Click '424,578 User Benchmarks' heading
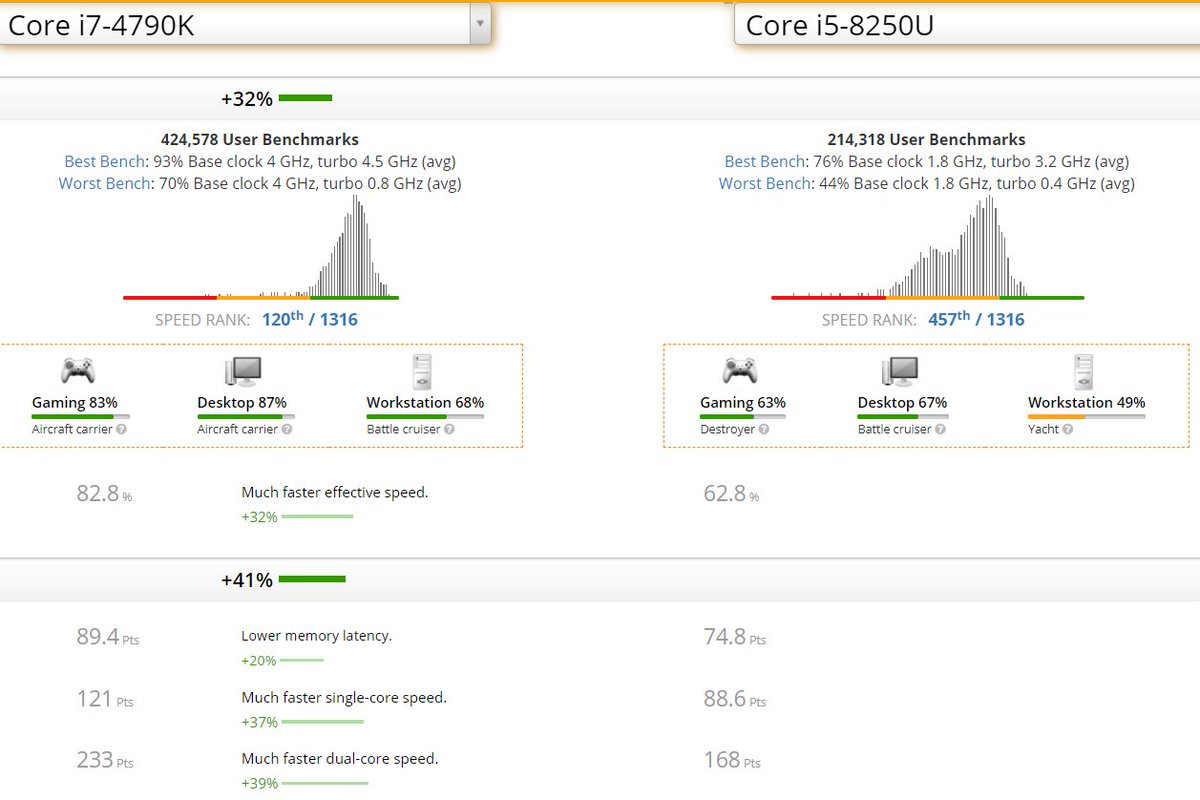This screenshot has width=1200, height=800. pos(260,140)
